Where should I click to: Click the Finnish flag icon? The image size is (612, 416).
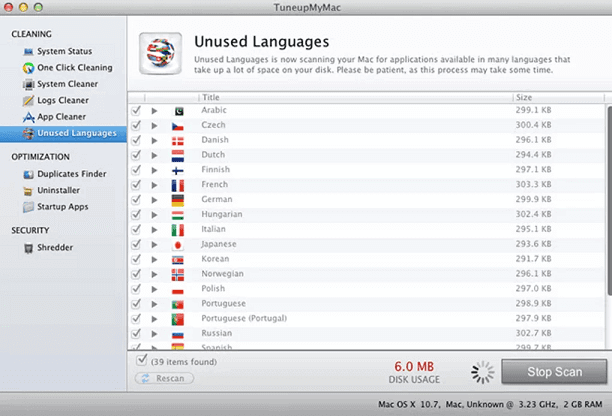(178, 171)
